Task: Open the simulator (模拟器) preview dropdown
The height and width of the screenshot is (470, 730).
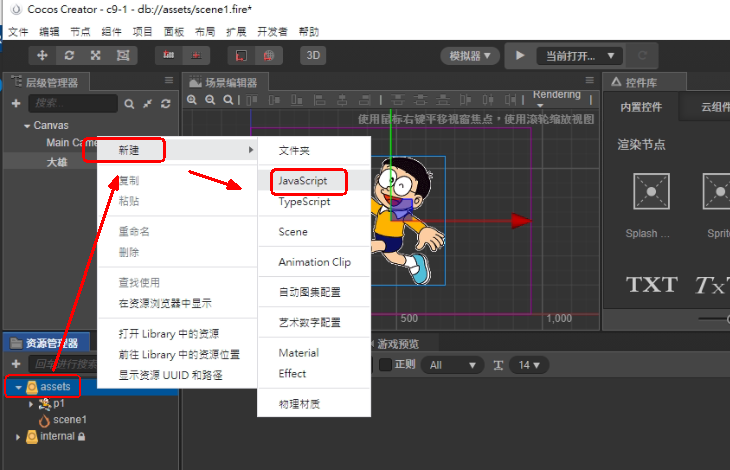Action: tap(470, 56)
